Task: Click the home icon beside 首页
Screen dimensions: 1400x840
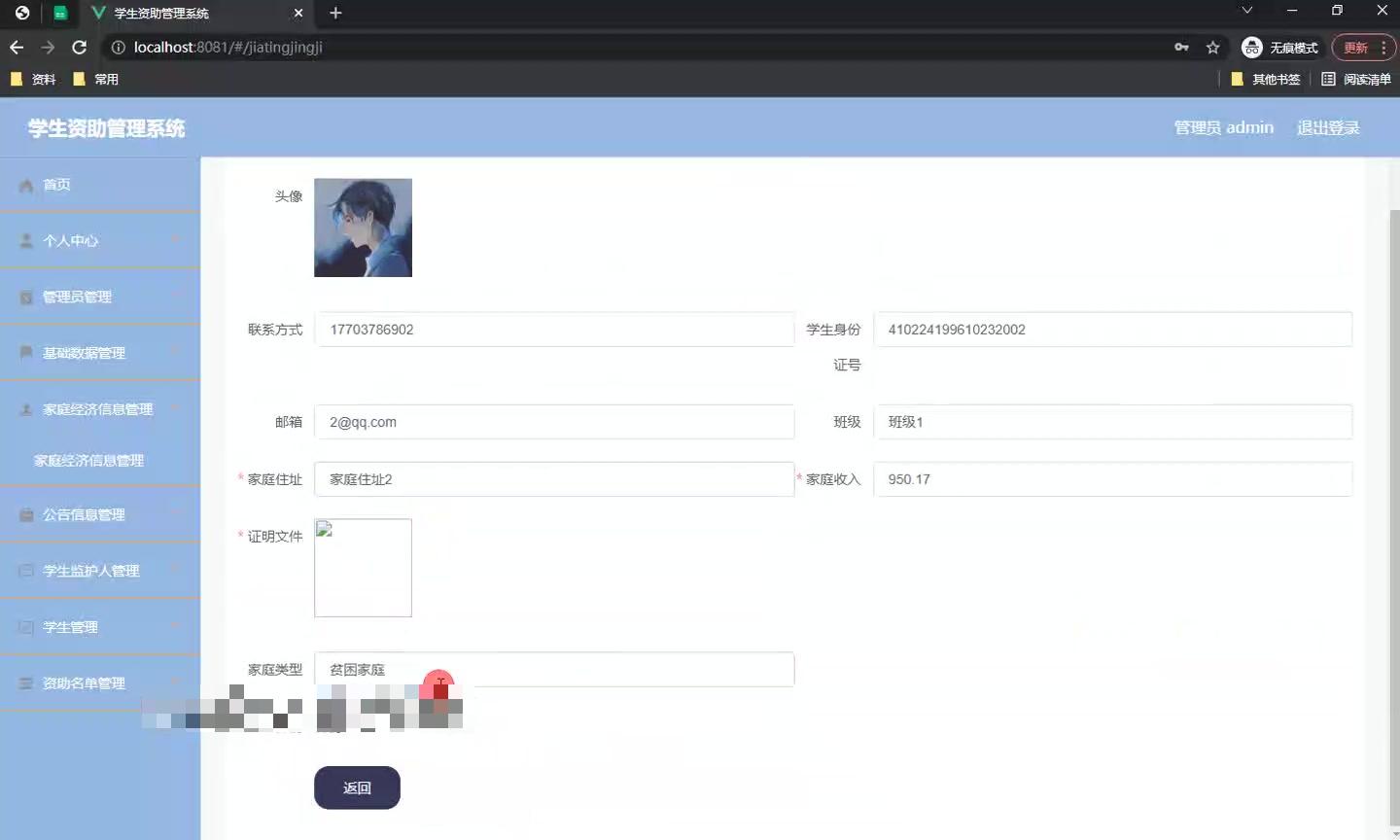Action: (x=26, y=185)
